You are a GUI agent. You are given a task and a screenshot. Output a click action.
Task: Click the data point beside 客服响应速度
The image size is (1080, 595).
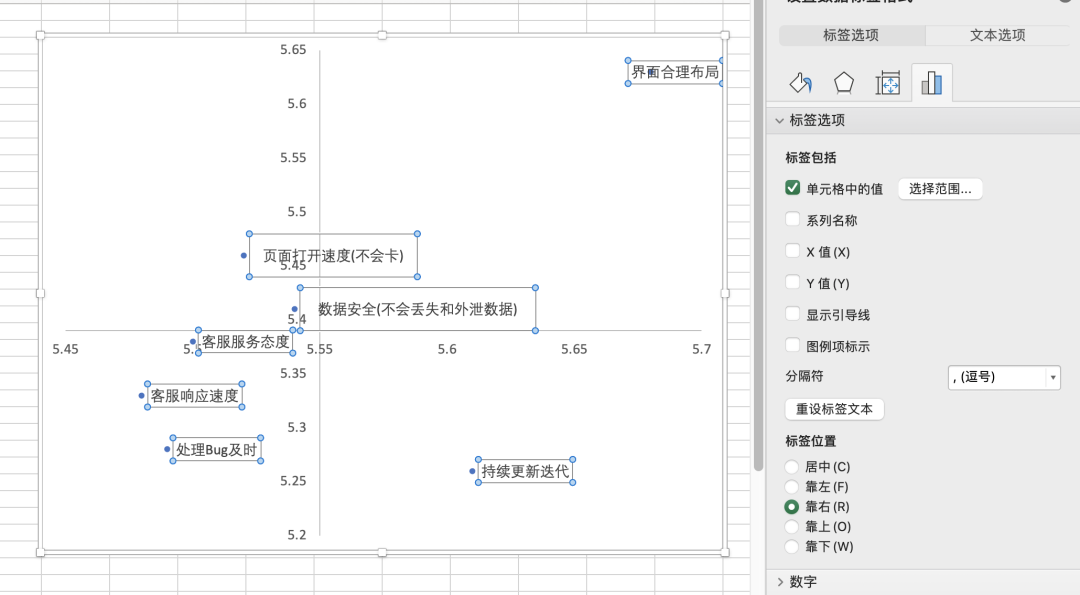click(x=141, y=395)
